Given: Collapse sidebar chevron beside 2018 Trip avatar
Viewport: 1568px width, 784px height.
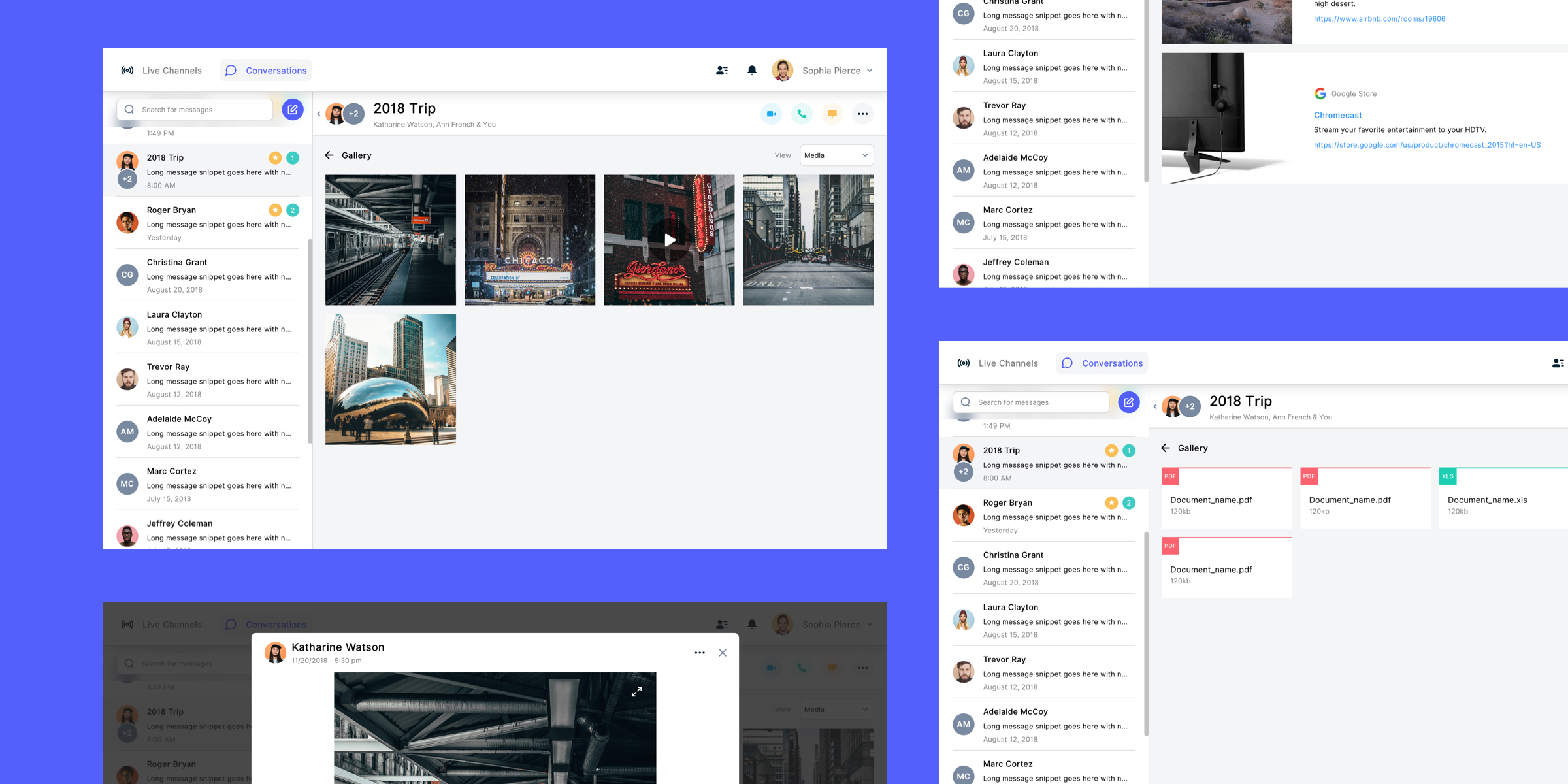Looking at the screenshot, I should pyautogui.click(x=319, y=114).
